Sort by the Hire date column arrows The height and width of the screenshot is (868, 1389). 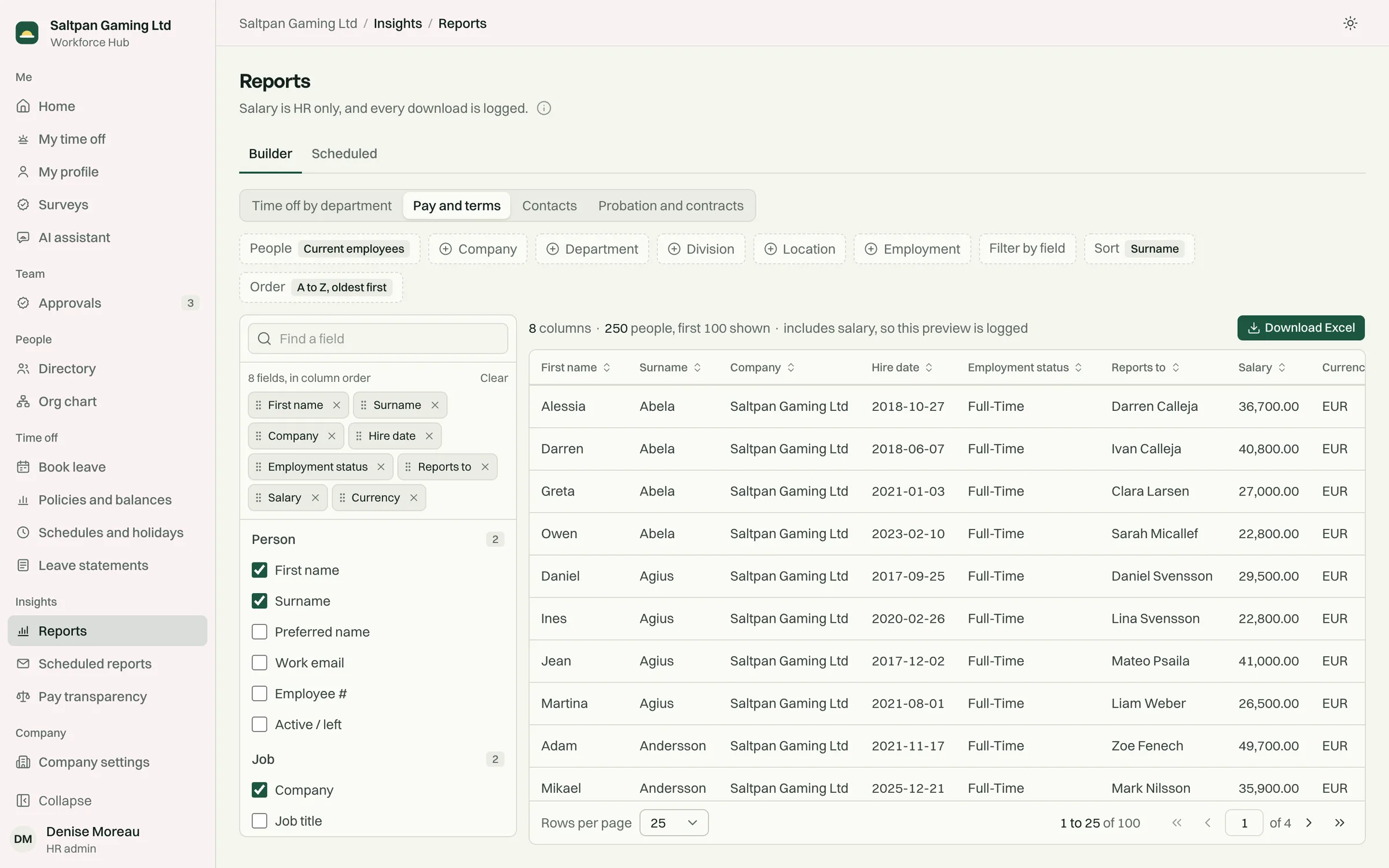point(928,367)
